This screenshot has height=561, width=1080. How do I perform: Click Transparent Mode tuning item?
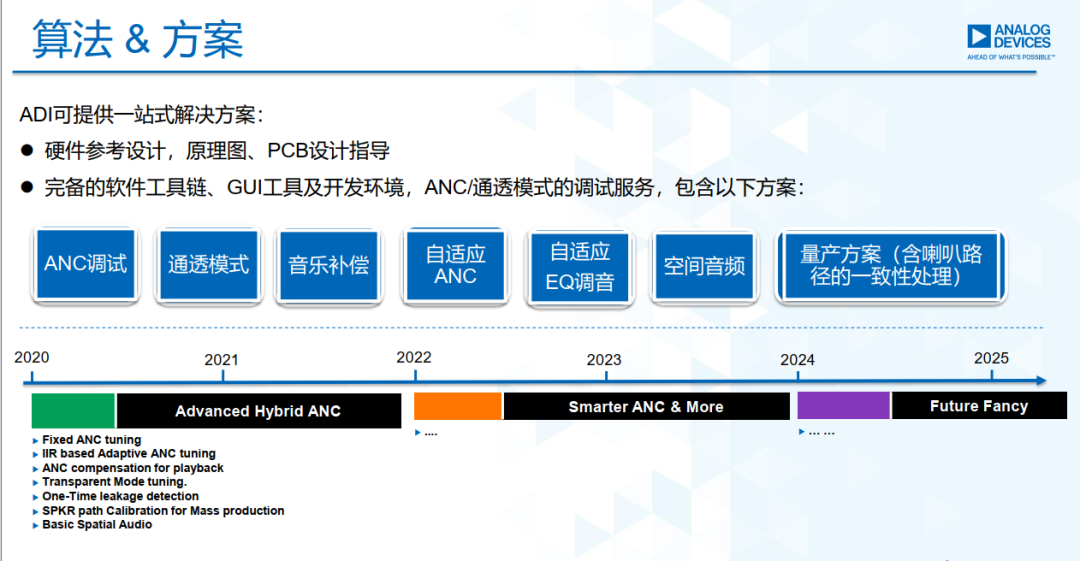coord(114,482)
